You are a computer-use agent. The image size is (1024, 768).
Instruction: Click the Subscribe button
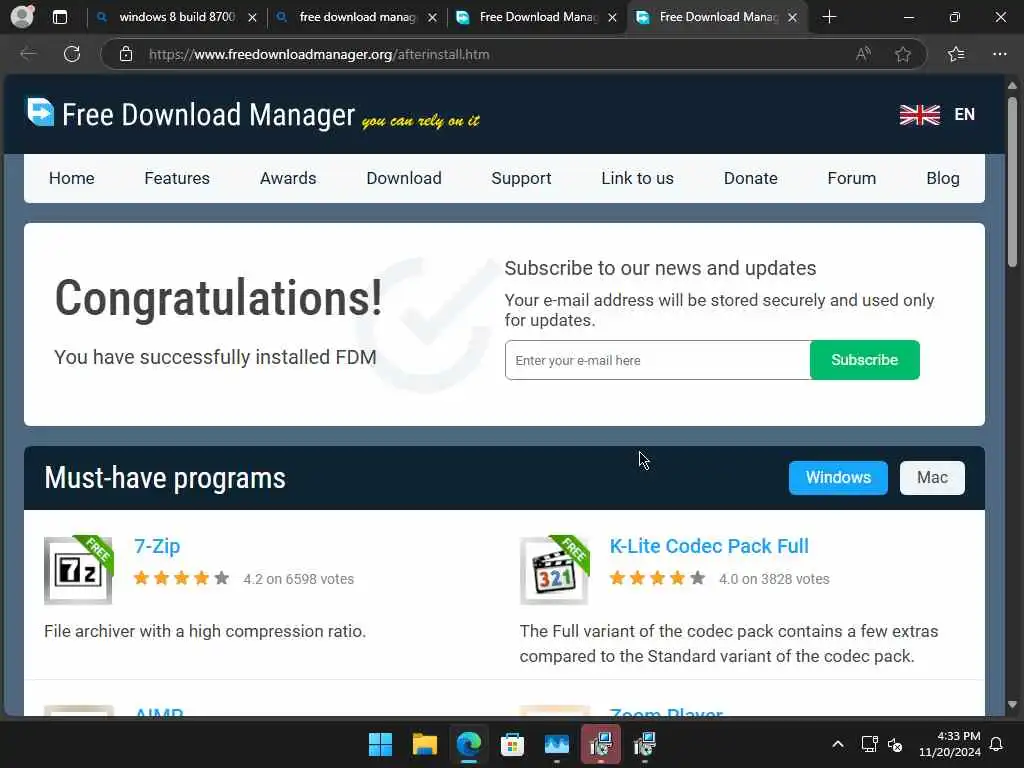click(x=865, y=360)
